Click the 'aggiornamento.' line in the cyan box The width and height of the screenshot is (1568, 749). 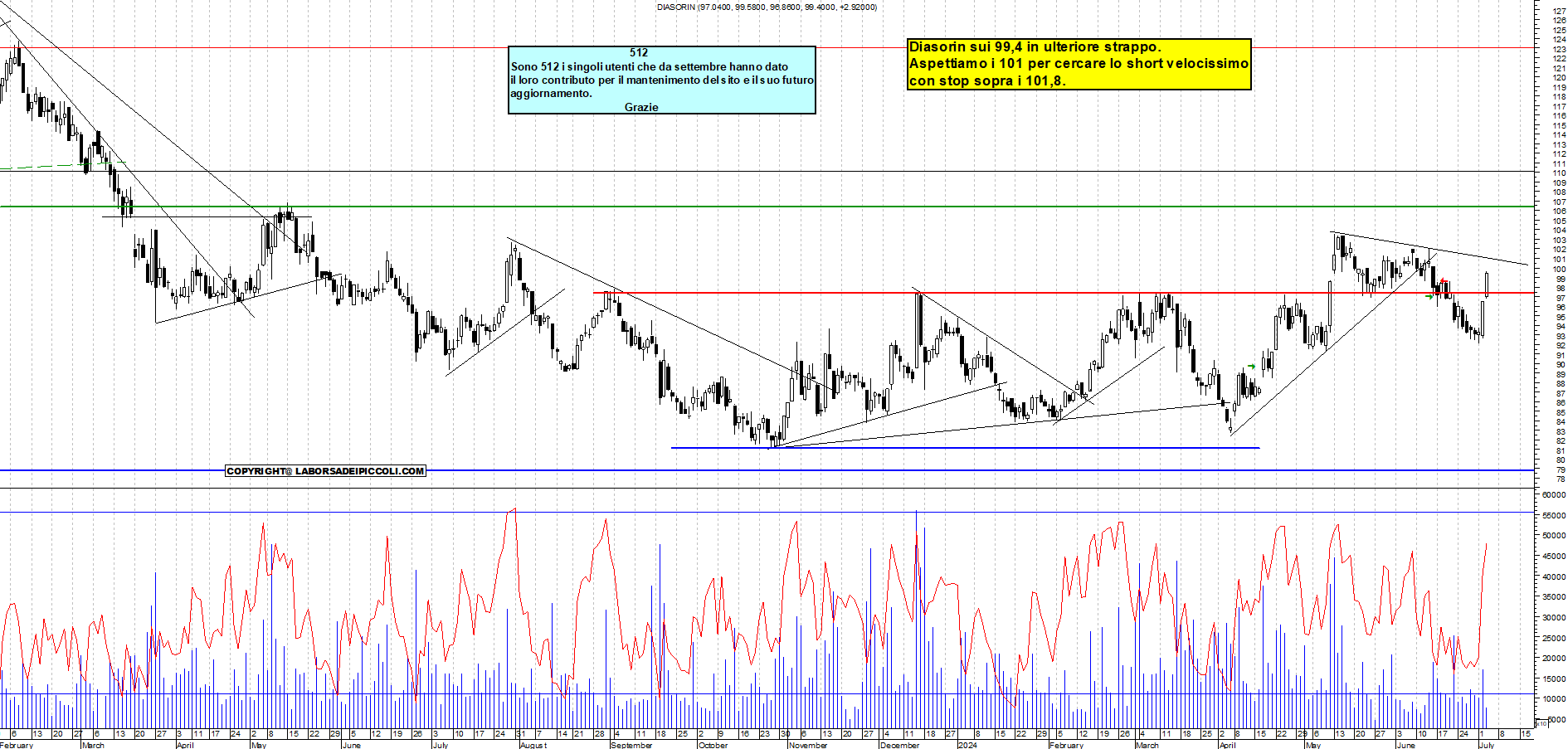tap(551, 94)
